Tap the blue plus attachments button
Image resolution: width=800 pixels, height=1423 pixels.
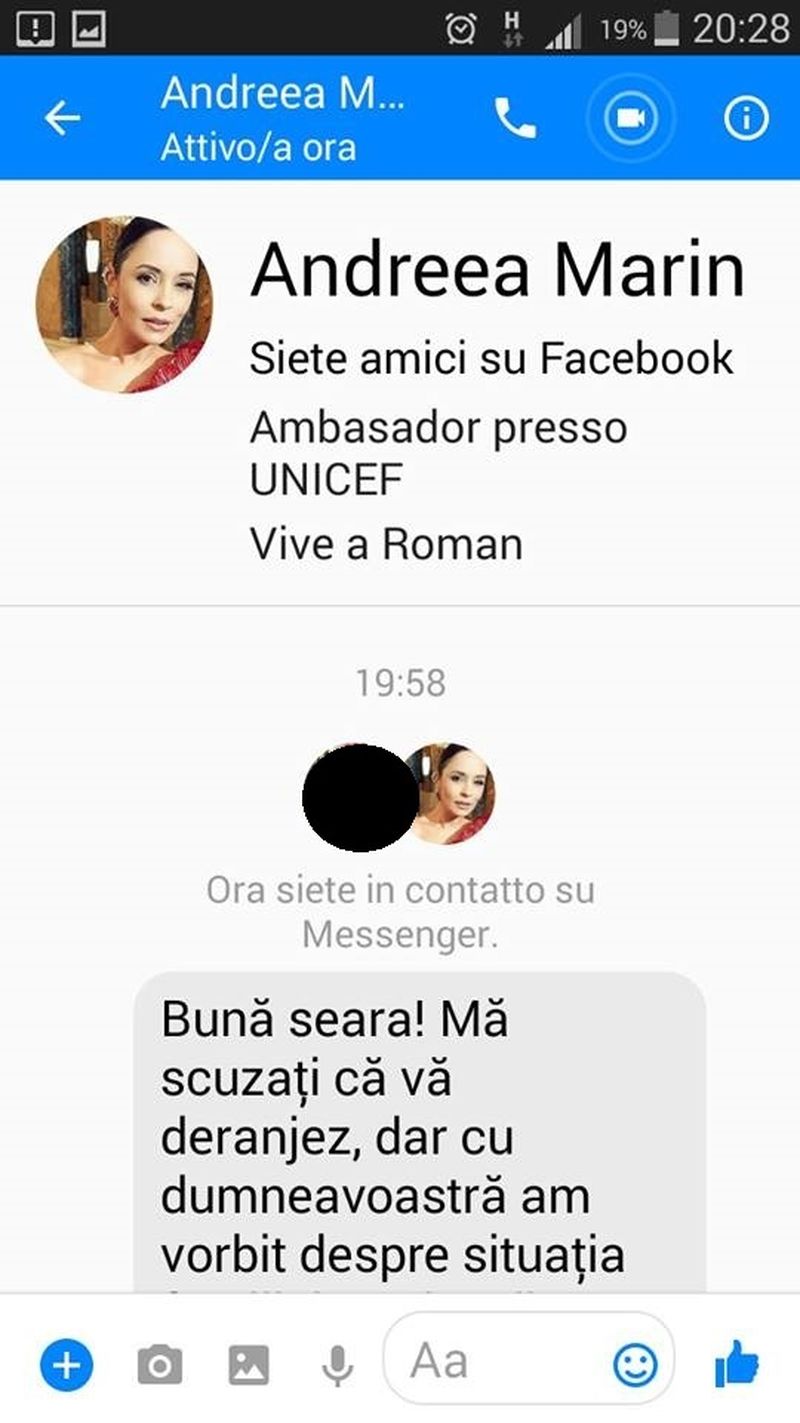(66, 1364)
